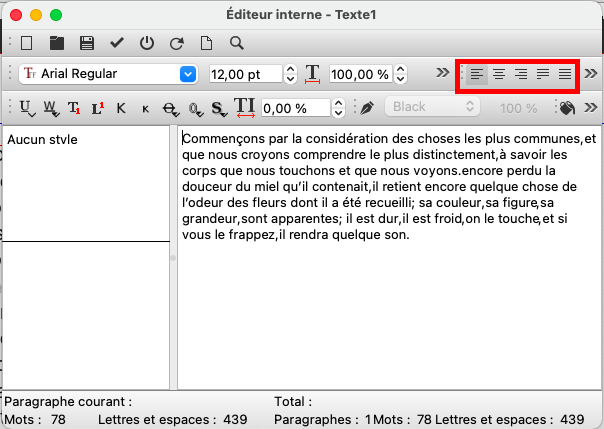Exit without updating via the power icon

point(147,43)
